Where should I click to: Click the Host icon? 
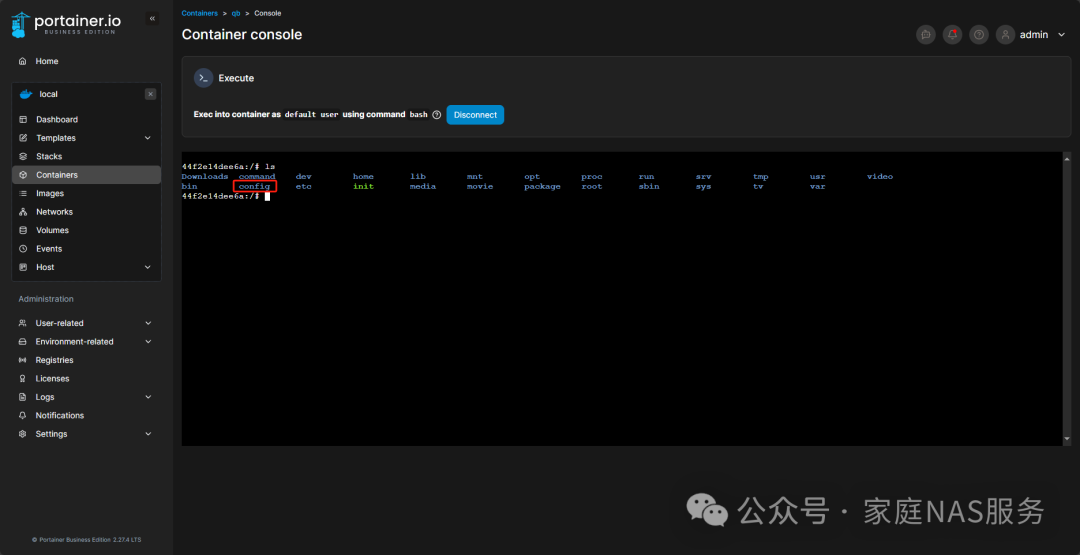point(23,267)
